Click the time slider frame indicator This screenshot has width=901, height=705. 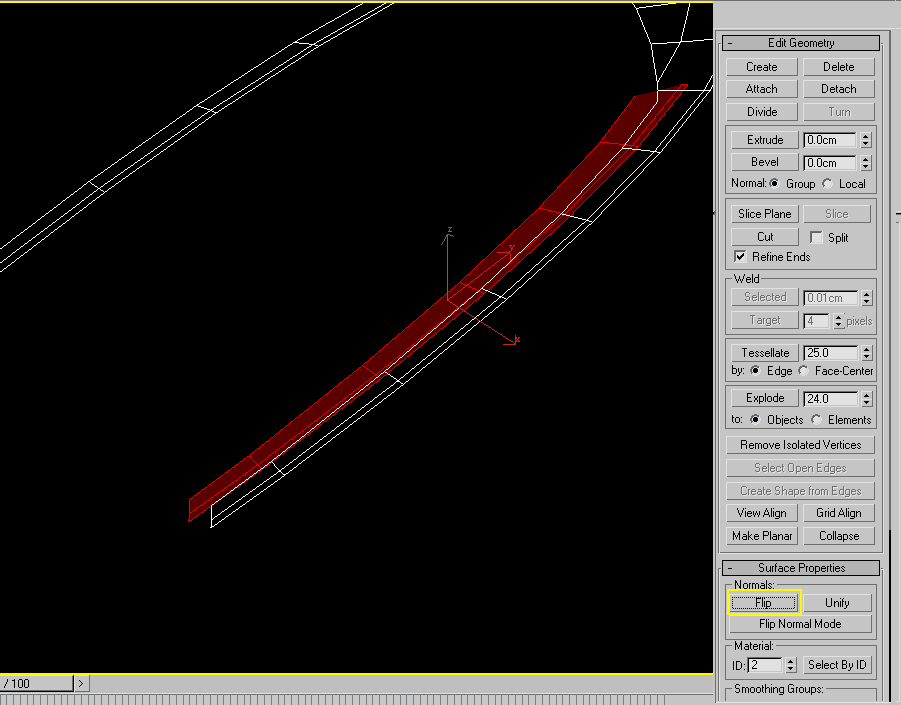36,683
